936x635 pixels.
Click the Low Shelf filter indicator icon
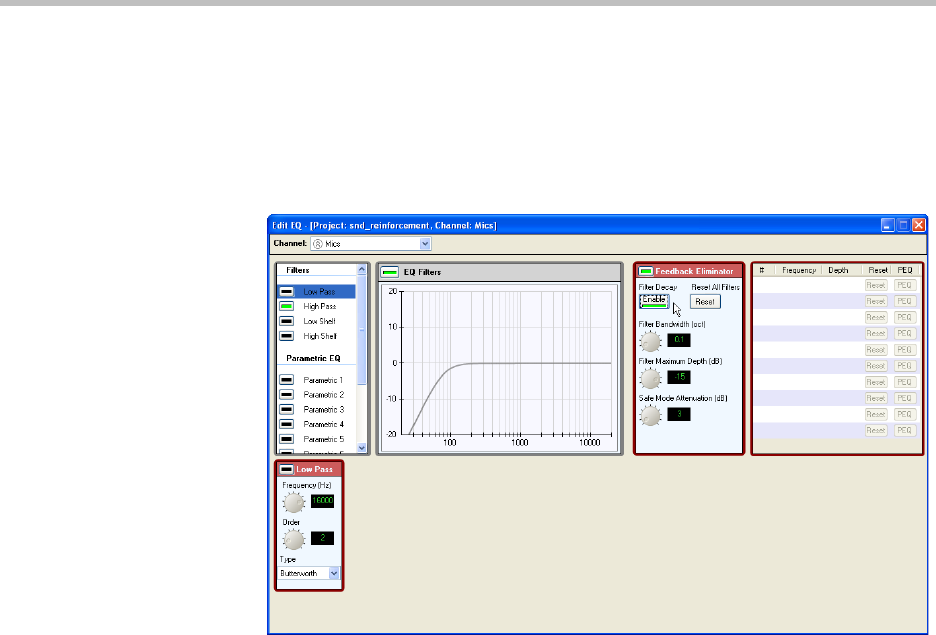point(287,322)
